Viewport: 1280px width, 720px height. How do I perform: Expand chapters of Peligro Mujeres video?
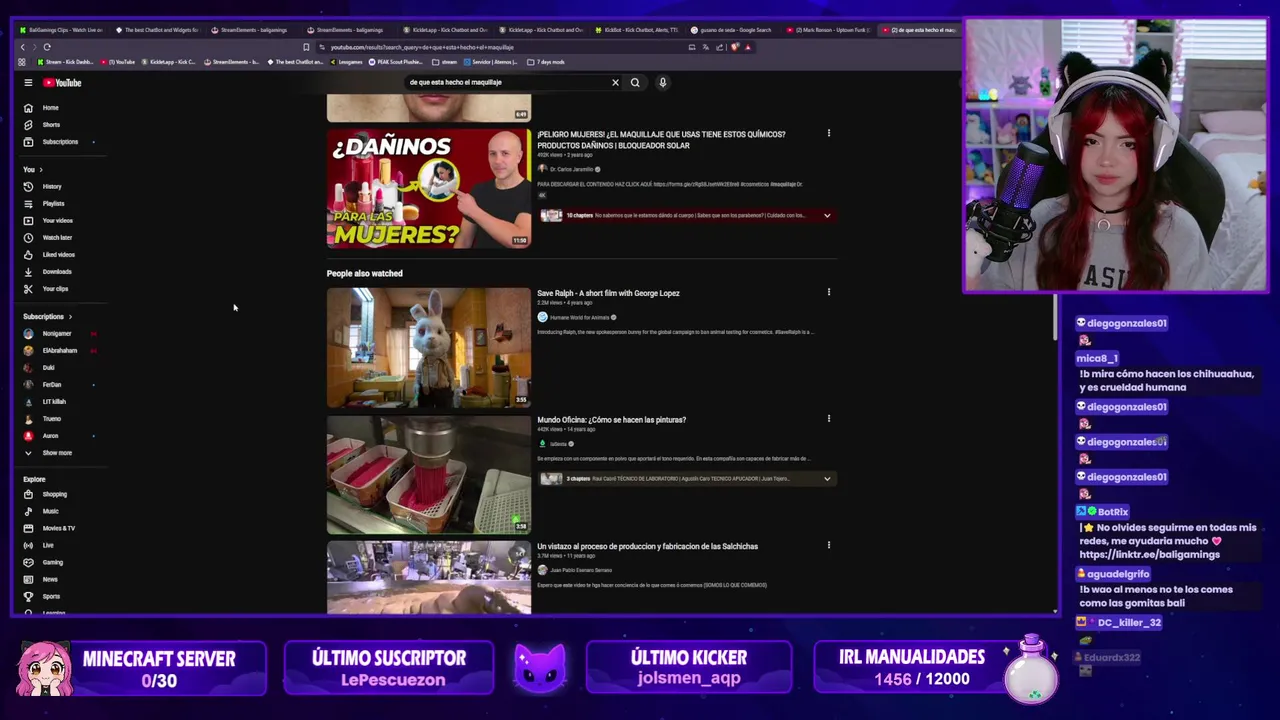[827, 215]
